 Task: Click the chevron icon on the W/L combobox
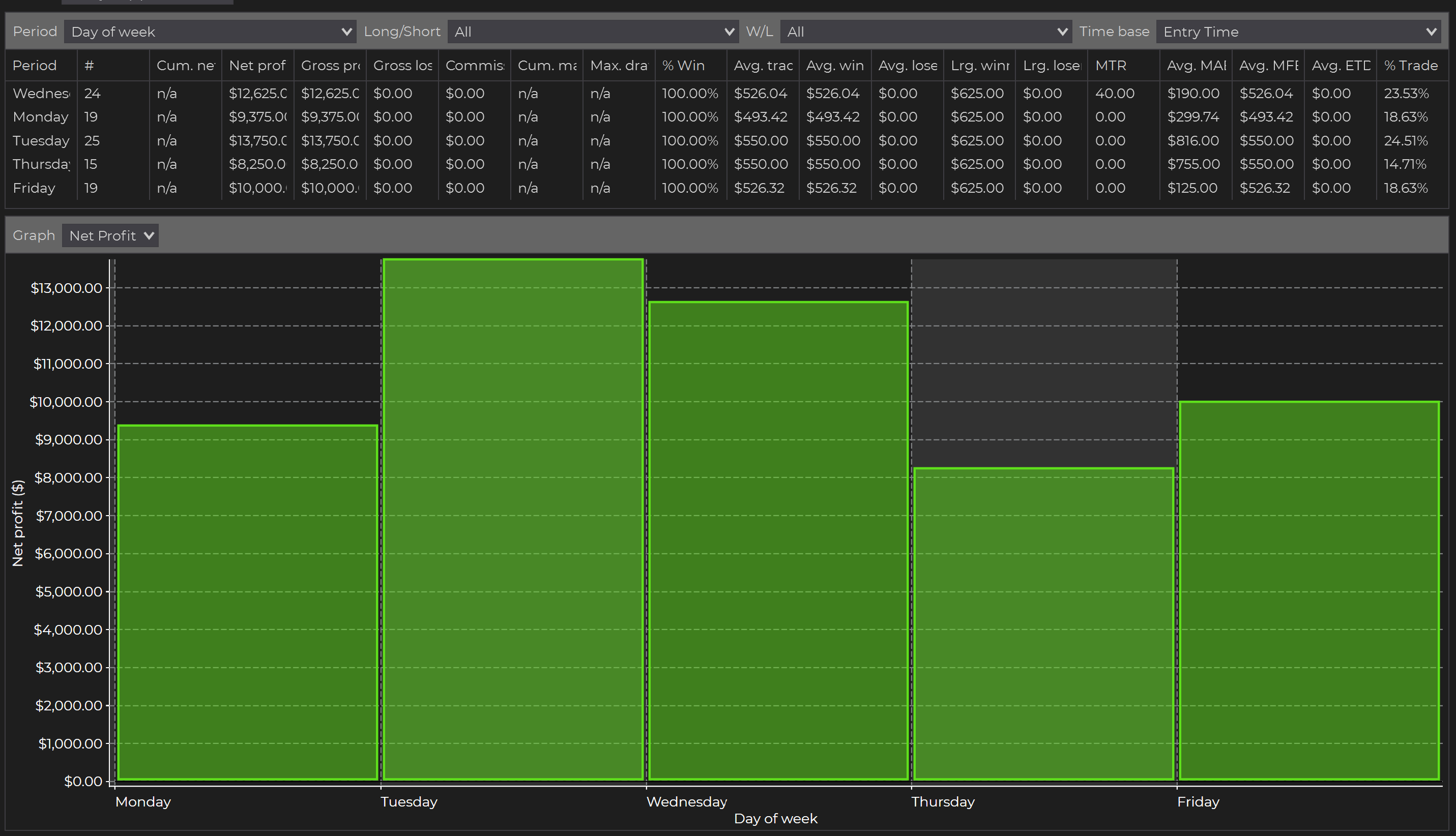1064,32
